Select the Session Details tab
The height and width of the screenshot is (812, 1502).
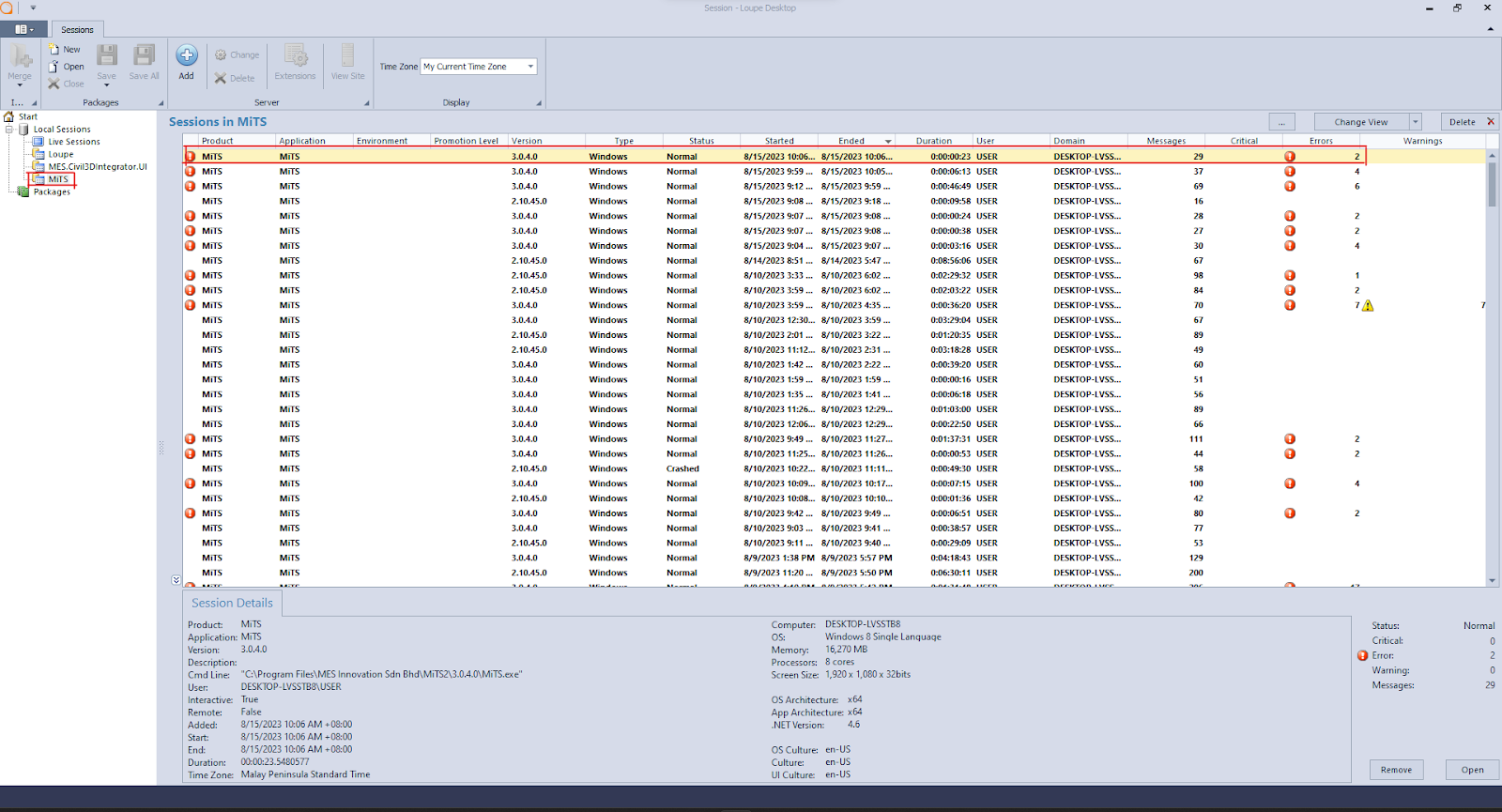(x=232, y=603)
